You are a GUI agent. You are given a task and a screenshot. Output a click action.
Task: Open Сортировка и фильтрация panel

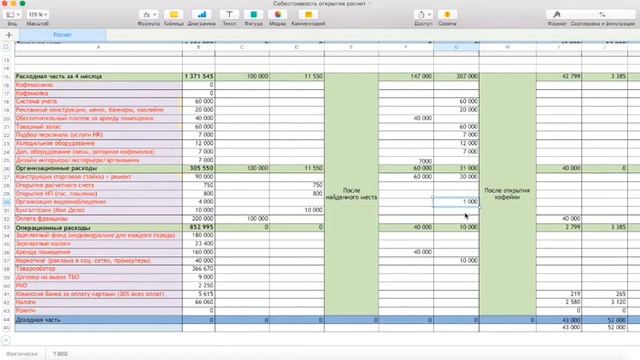click(x=602, y=15)
